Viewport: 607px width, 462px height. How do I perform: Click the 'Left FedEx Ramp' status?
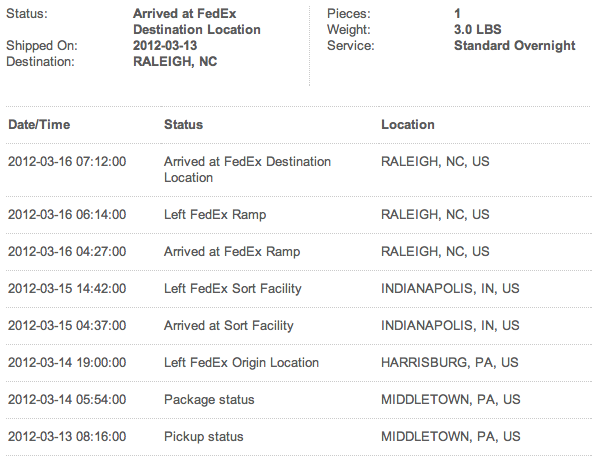[x=215, y=215]
